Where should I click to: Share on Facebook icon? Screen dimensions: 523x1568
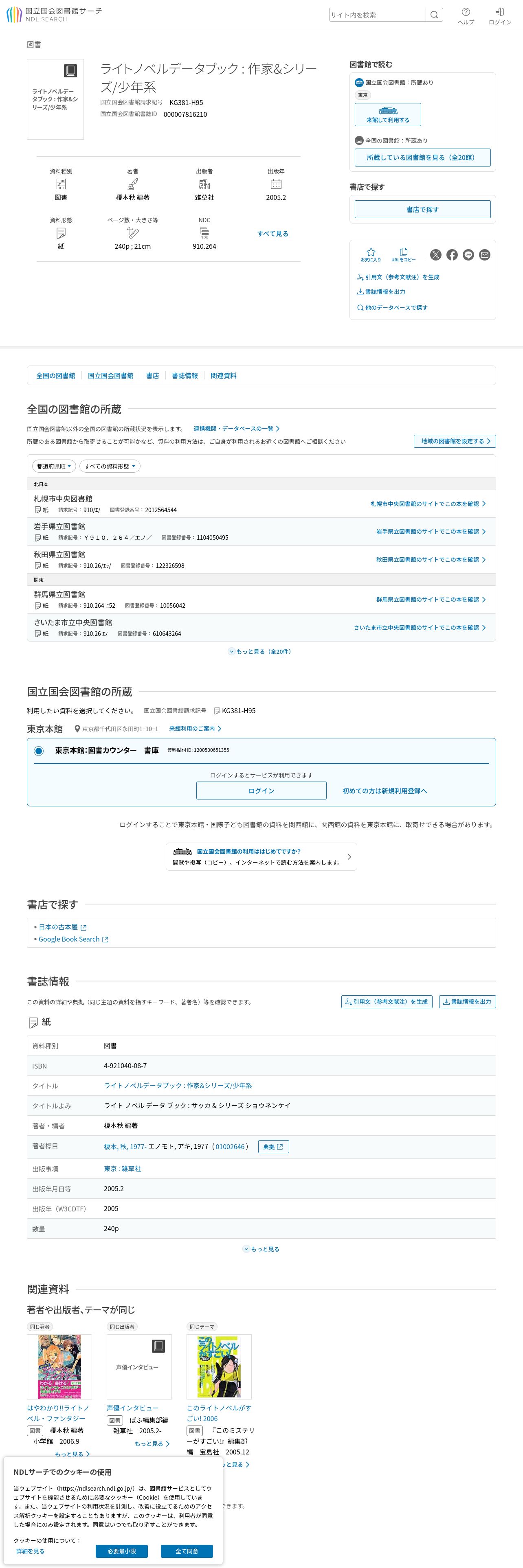[x=452, y=255]
